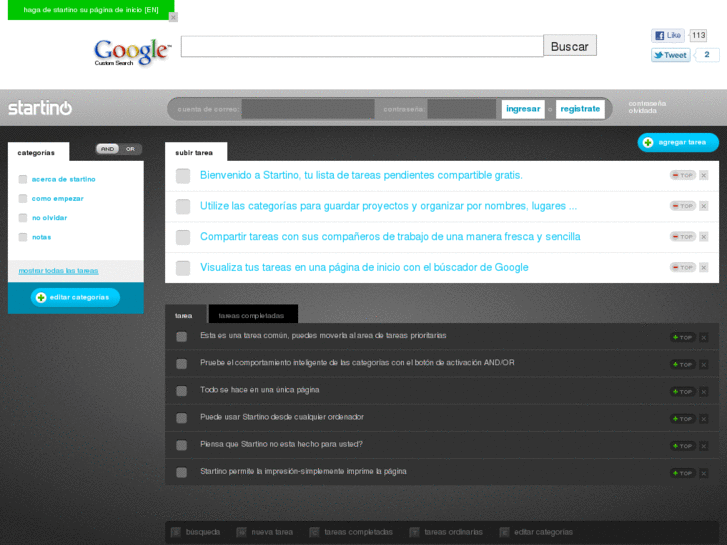Click the blue 'editar categorías' button

tap(76, 297)
